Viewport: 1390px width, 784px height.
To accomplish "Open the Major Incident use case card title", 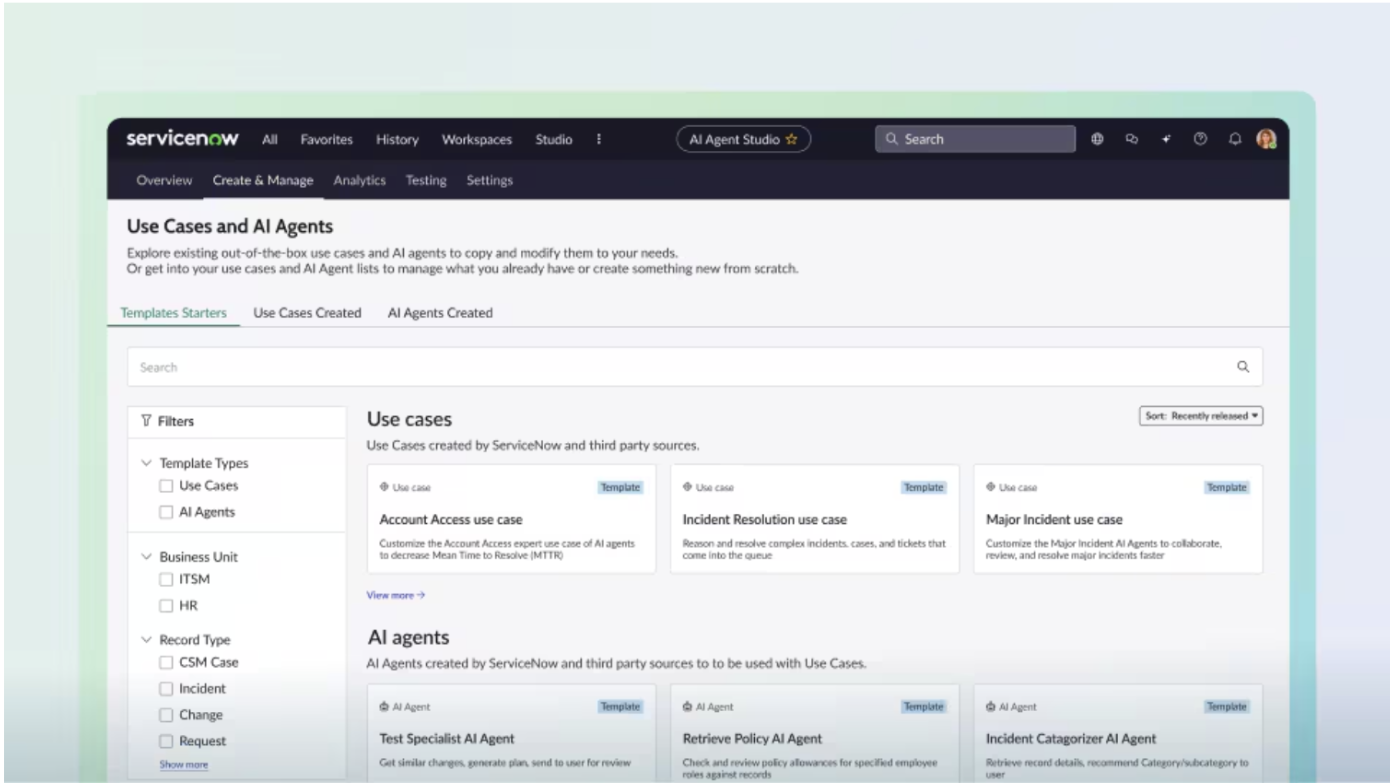I will [x=1054, y=520].
